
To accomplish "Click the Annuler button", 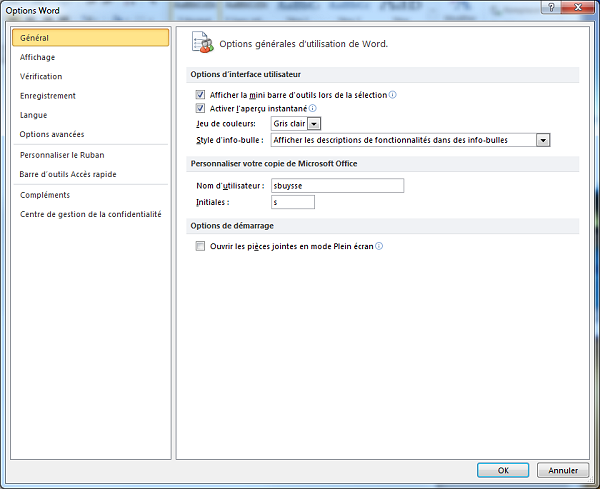I will (563, 470).
